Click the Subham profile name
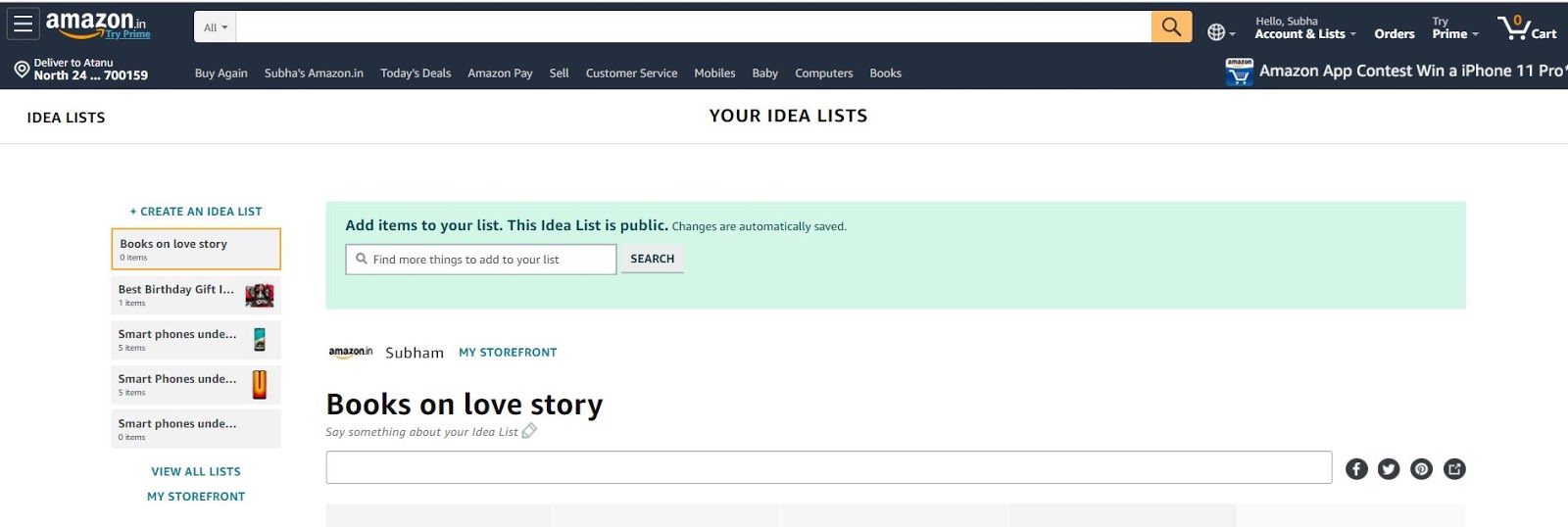This screenshot has height=527, width=1568. coord(415,353)
